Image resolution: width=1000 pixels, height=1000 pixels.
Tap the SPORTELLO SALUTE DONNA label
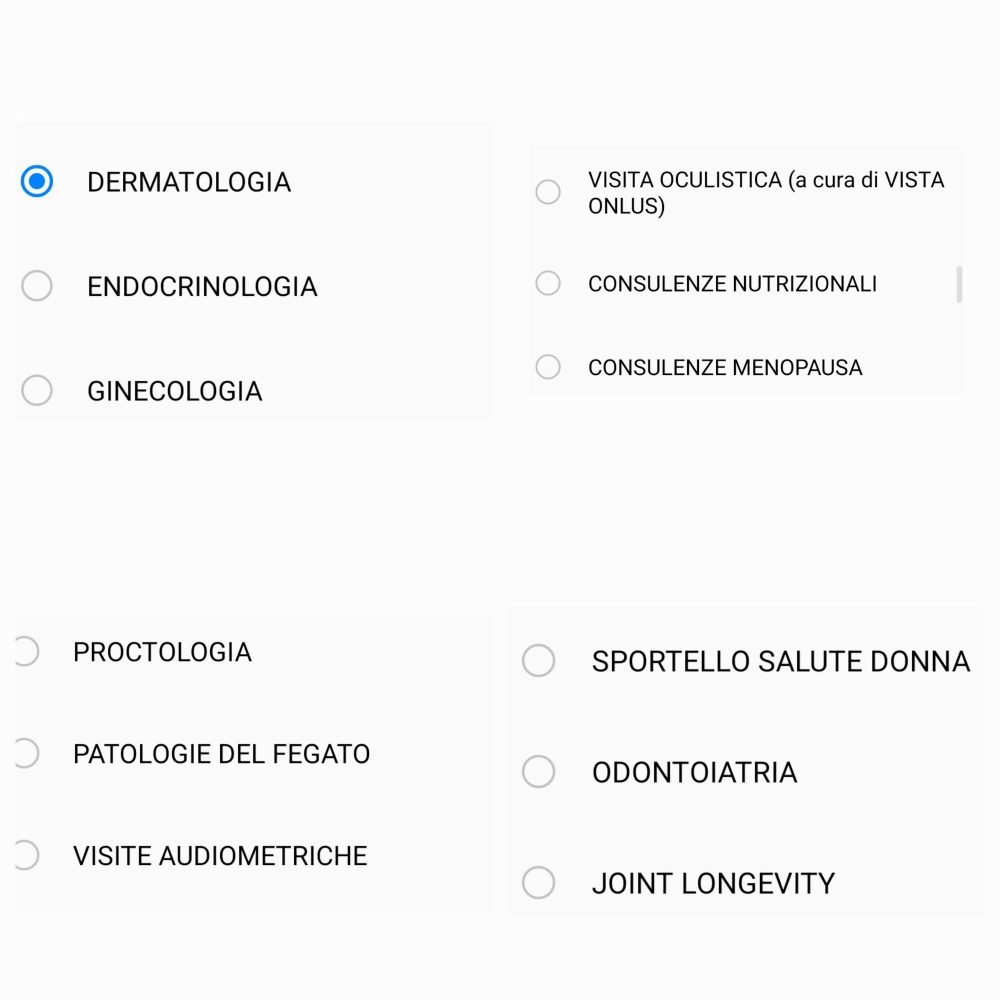click(x=781, y=661)
